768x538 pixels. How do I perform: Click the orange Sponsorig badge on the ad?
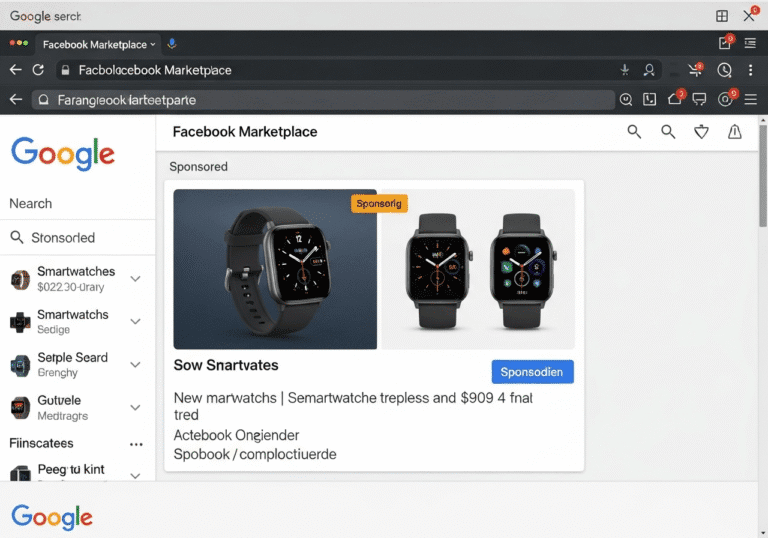point(379,203)
